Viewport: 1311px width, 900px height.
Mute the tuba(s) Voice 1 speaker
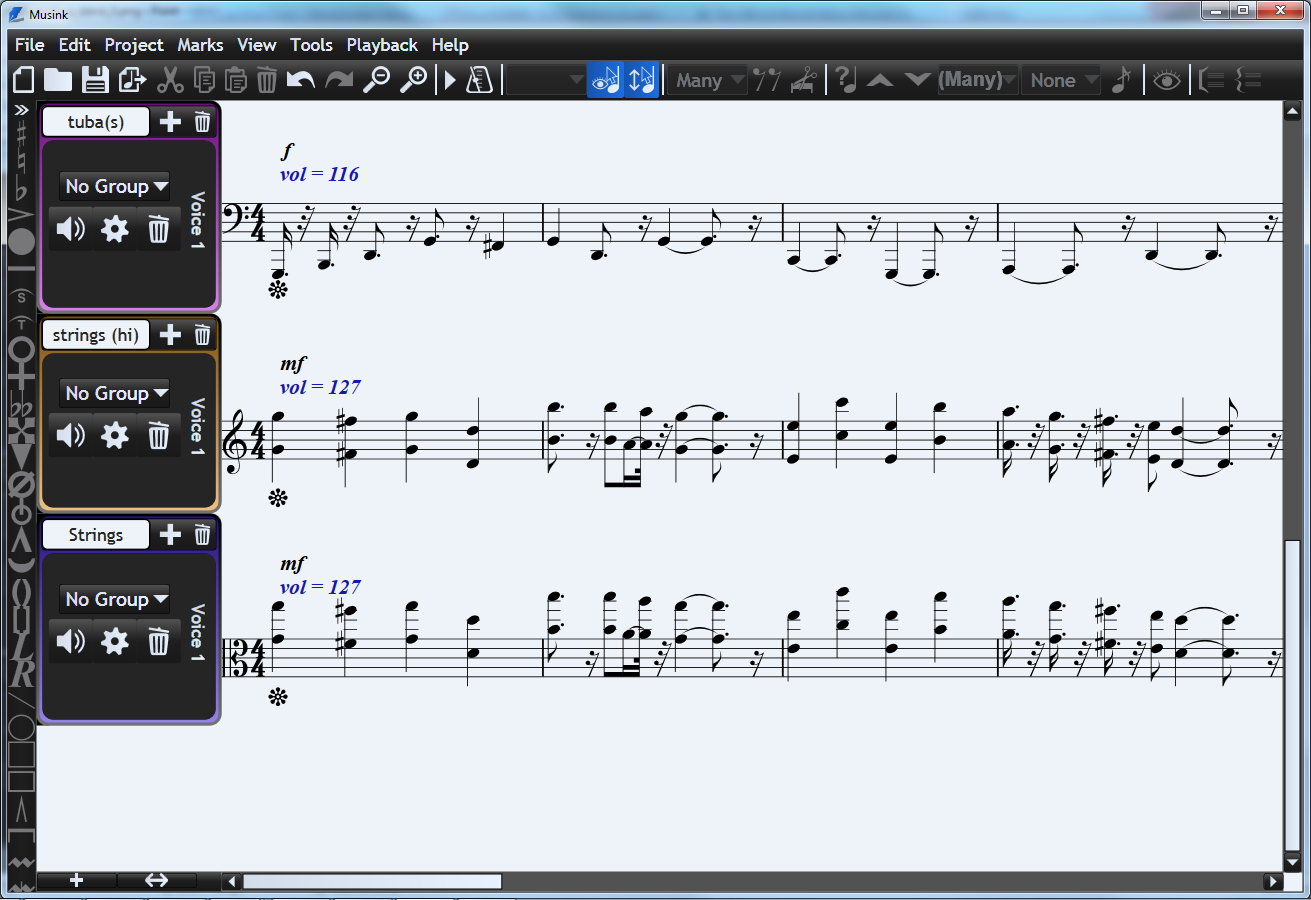[71, 230]
